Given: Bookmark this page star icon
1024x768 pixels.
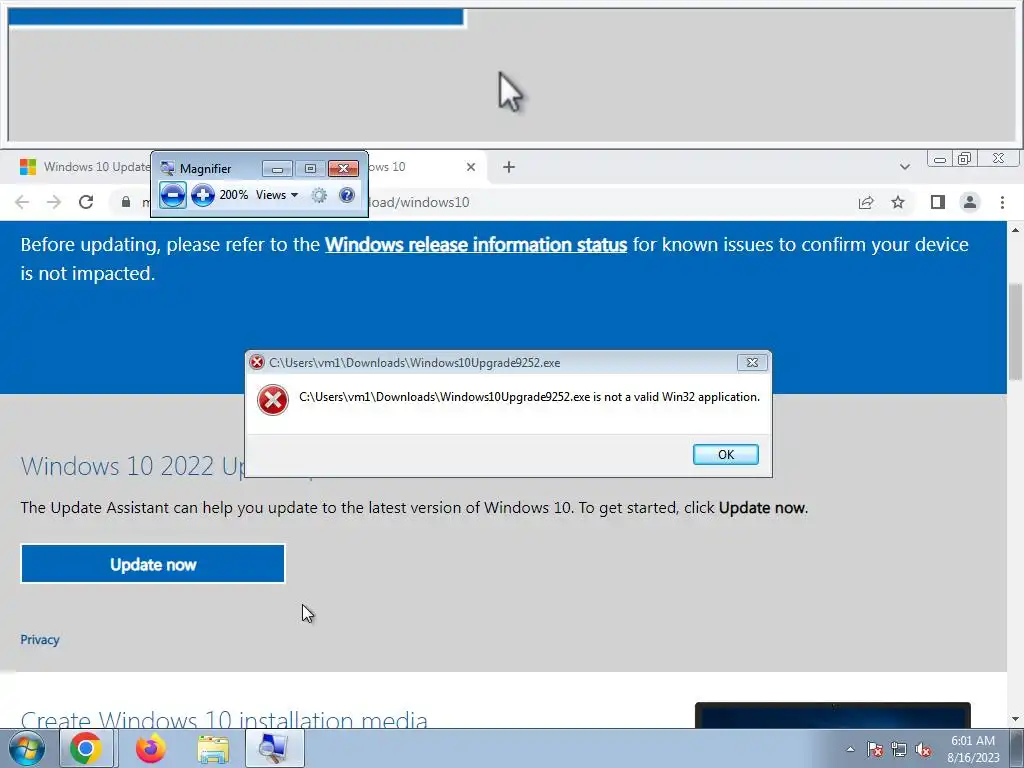Looking at the screenshot, I should 898,202.
